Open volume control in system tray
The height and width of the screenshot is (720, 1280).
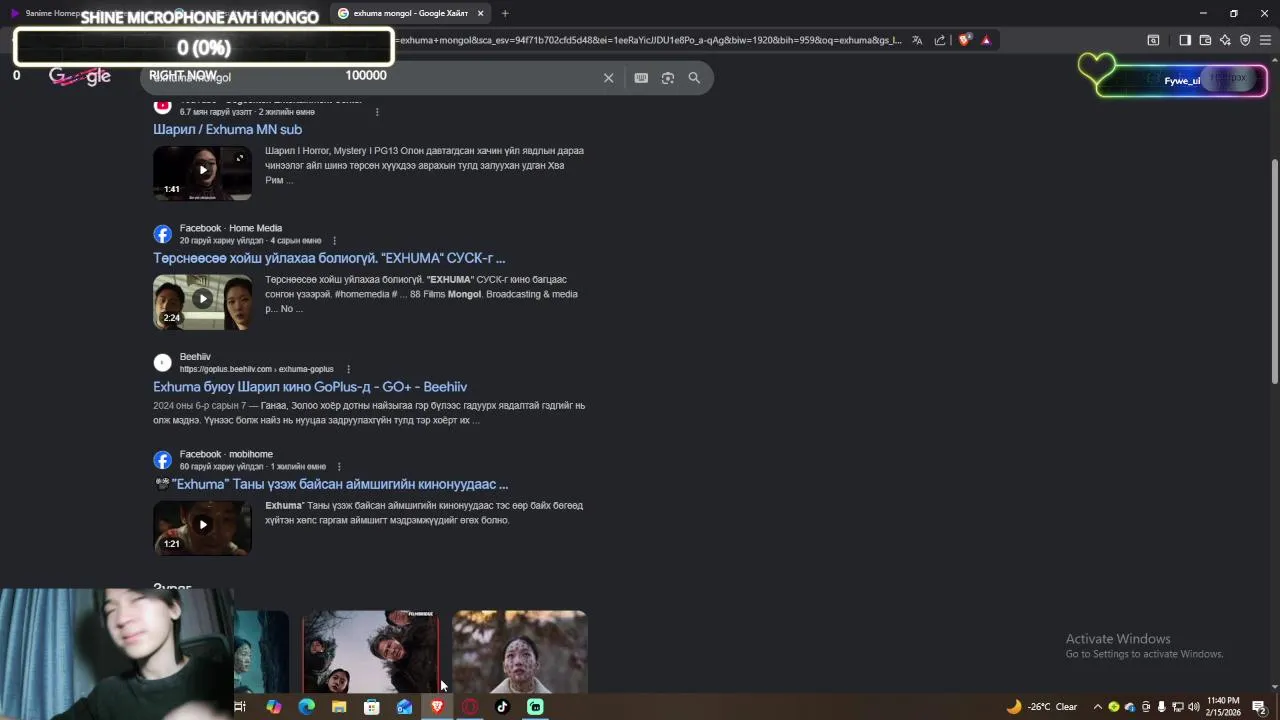(1193, 707)
